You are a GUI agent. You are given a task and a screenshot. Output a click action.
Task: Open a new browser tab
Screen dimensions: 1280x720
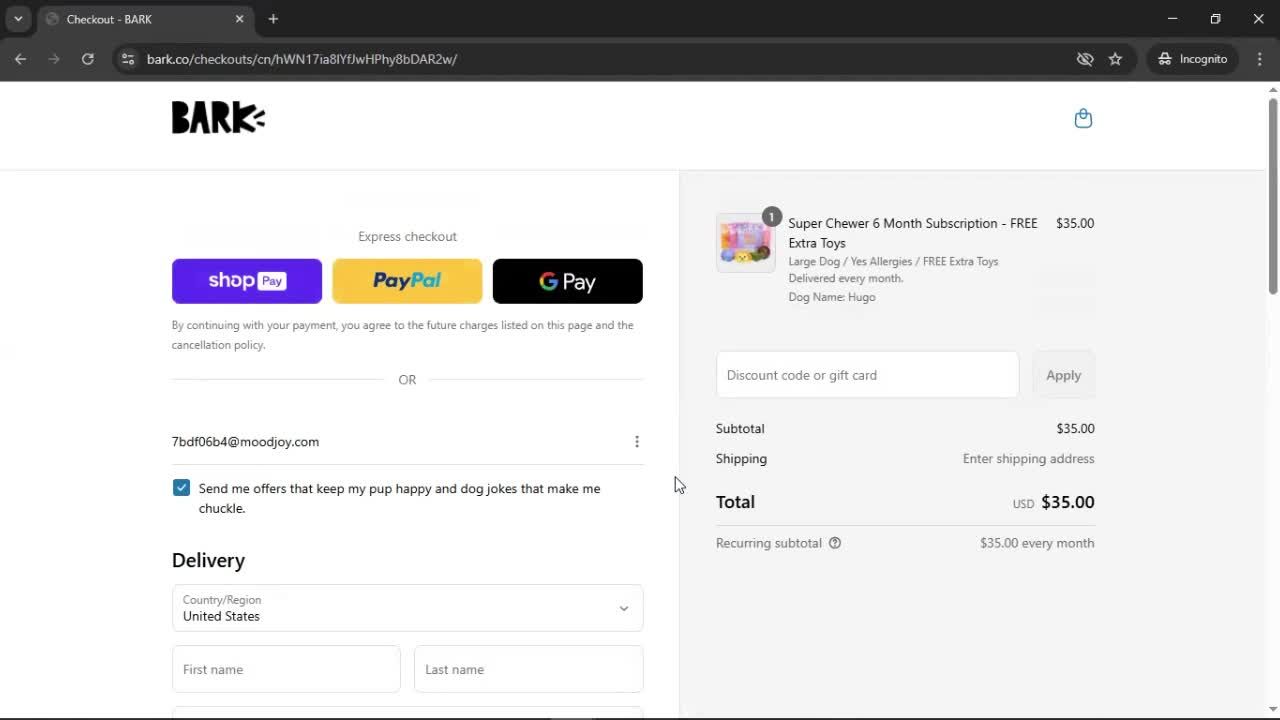pyautogui.click(x=273, y=19)
